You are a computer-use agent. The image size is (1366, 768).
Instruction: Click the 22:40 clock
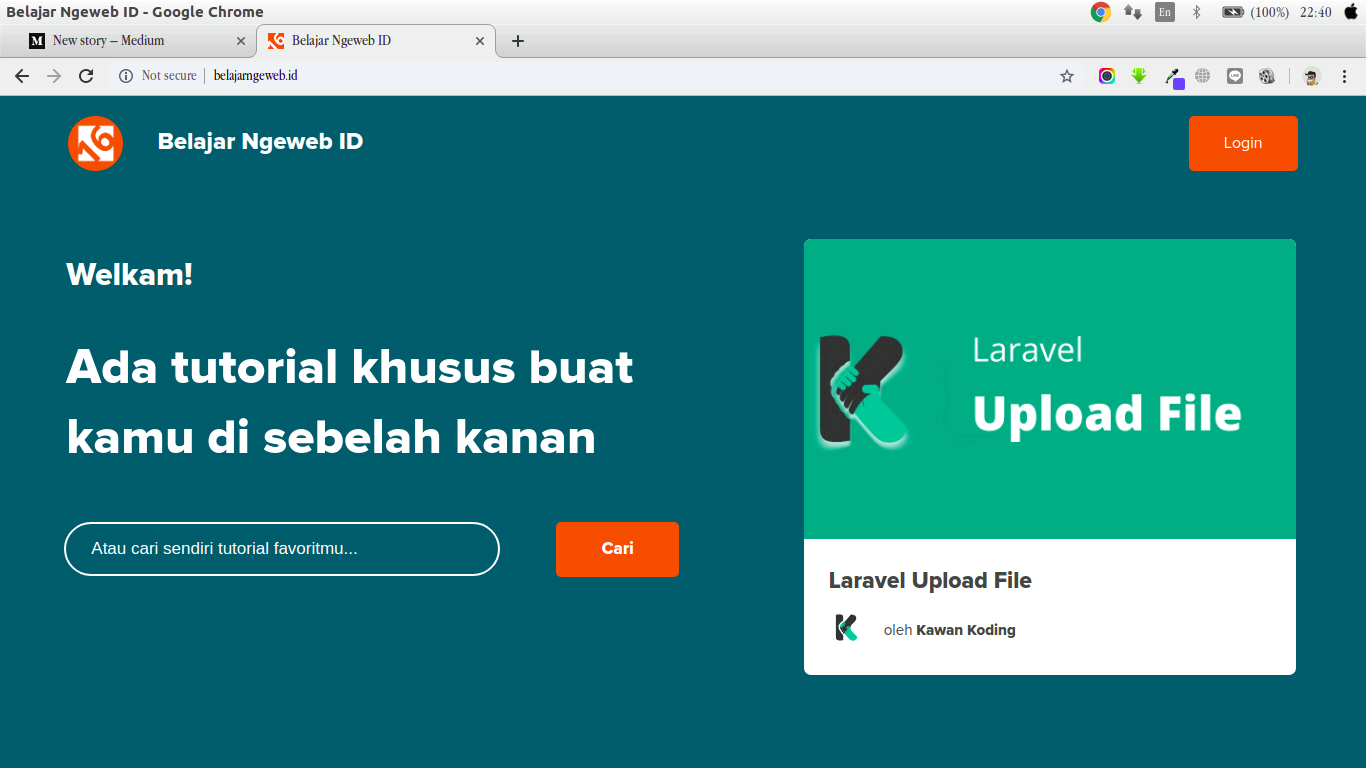click(1316, 12)
